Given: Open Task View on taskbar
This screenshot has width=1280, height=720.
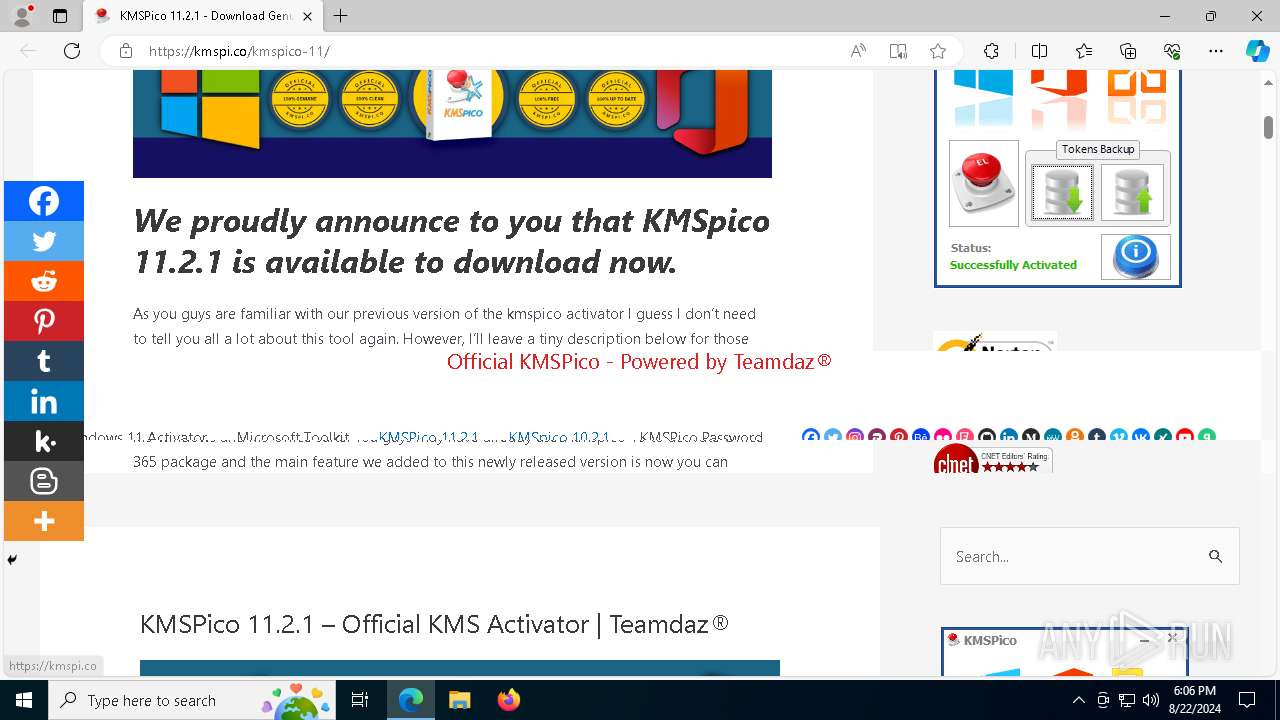Looking at the screenshot, I should (360, 700).
